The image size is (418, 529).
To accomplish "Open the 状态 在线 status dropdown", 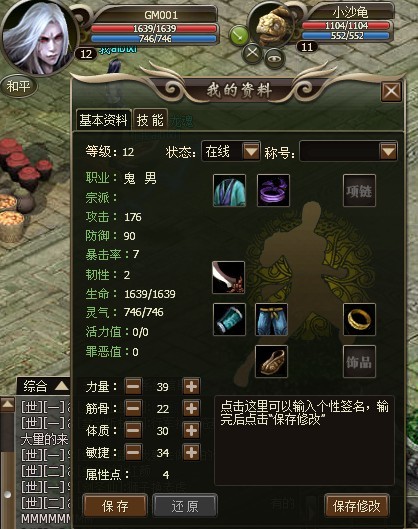I will click(x=231, y=151).
